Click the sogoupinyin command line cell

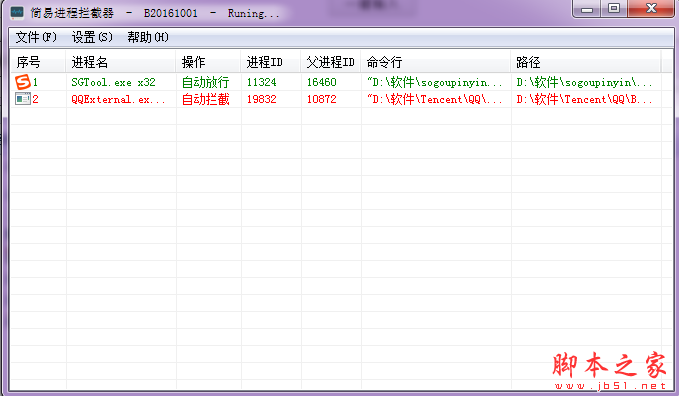tap(434, 82)
